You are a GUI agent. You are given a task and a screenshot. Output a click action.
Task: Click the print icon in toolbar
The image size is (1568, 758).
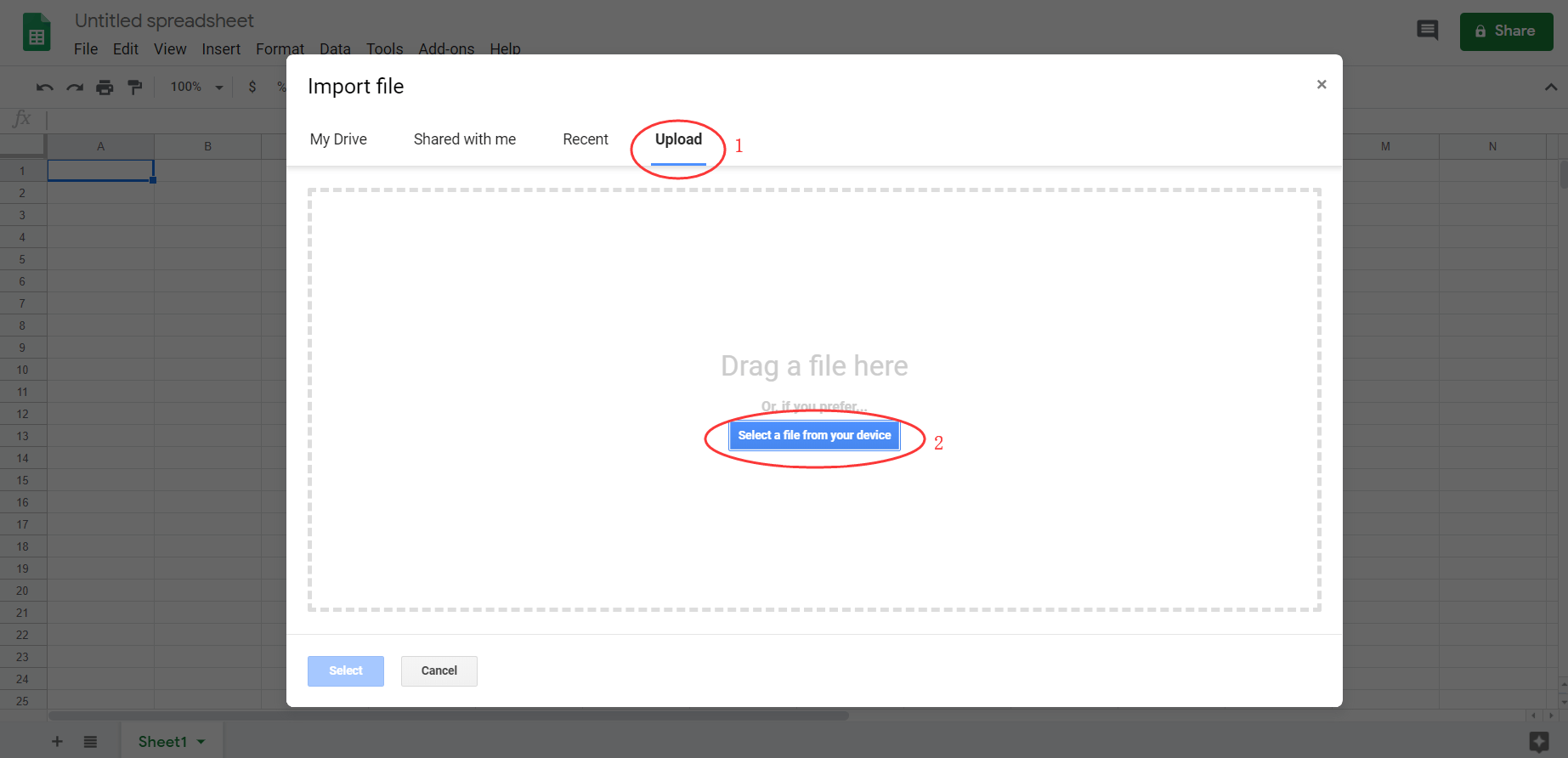coord(105,88)
